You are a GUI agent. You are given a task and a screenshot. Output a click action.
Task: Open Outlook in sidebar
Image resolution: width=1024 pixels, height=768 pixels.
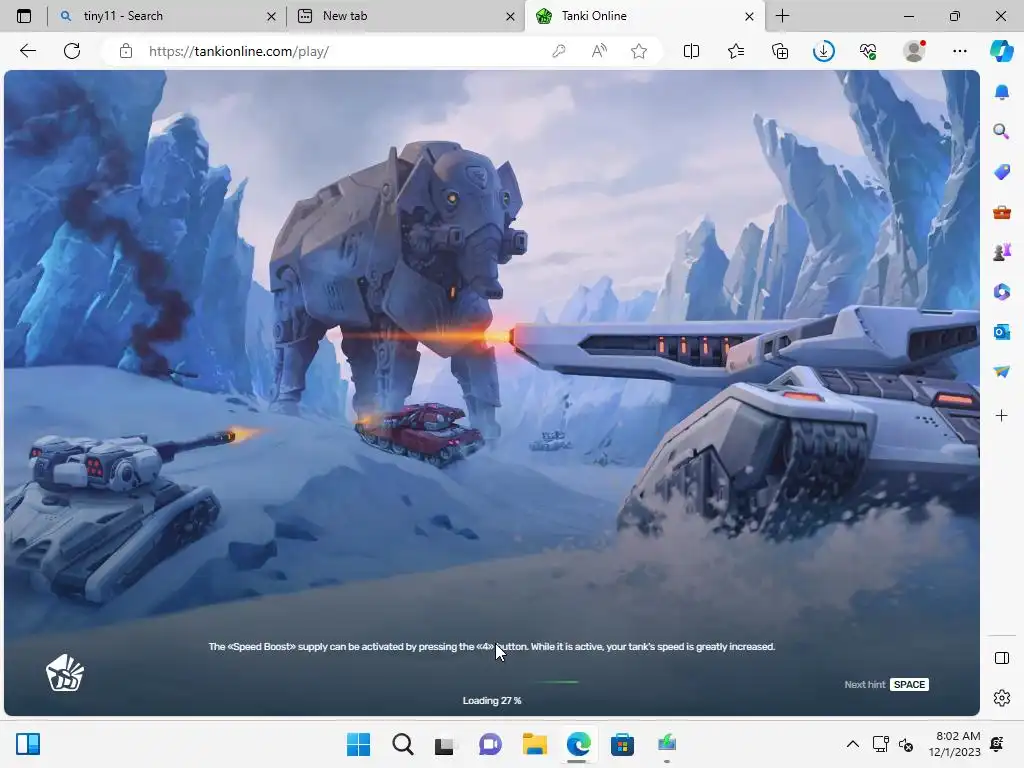1002,332
